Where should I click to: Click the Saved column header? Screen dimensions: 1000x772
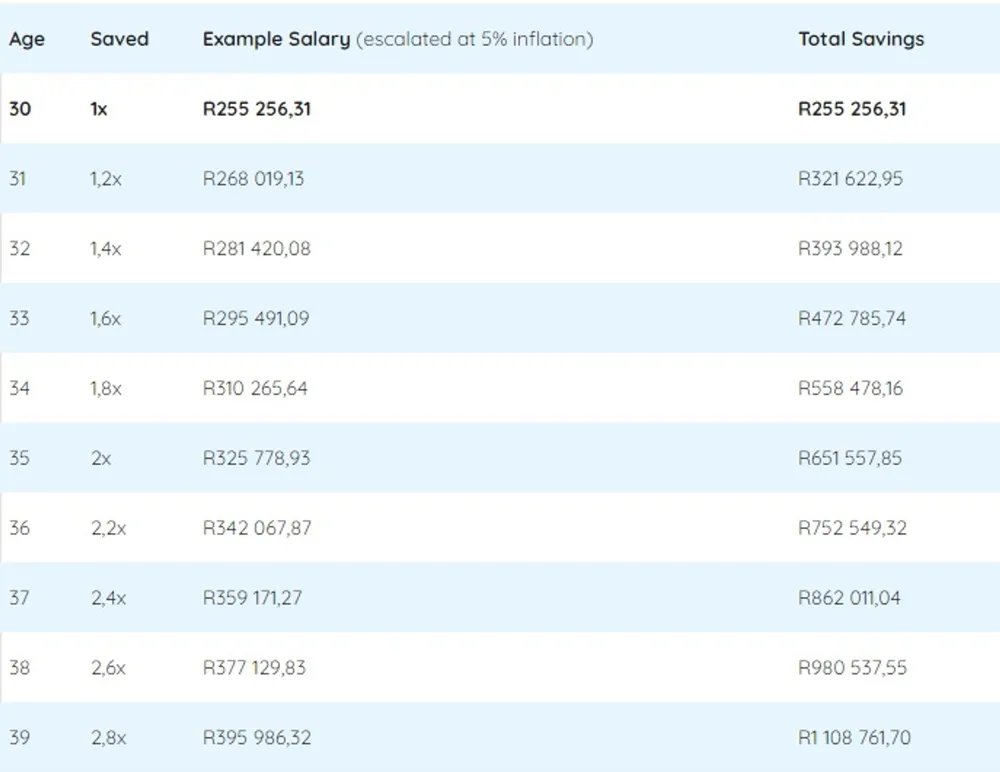pyautogui.click(x=119, y=39)
